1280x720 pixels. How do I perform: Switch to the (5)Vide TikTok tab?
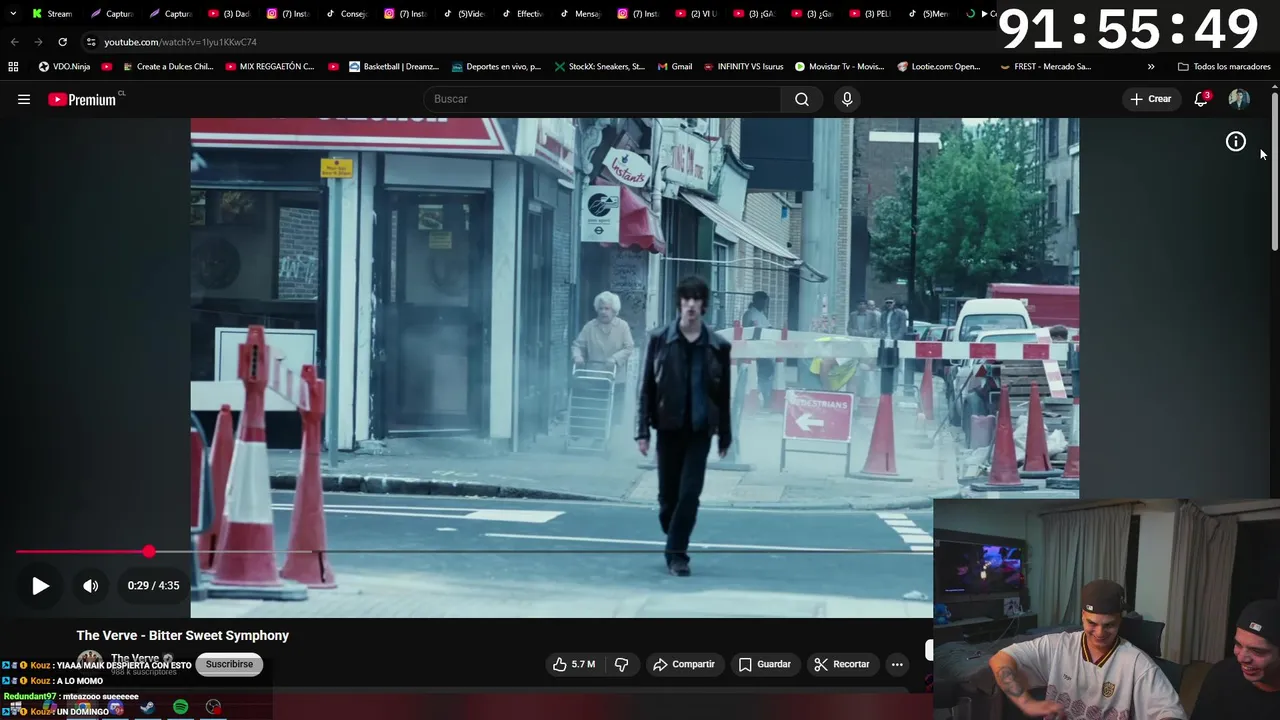click(462, 14)
